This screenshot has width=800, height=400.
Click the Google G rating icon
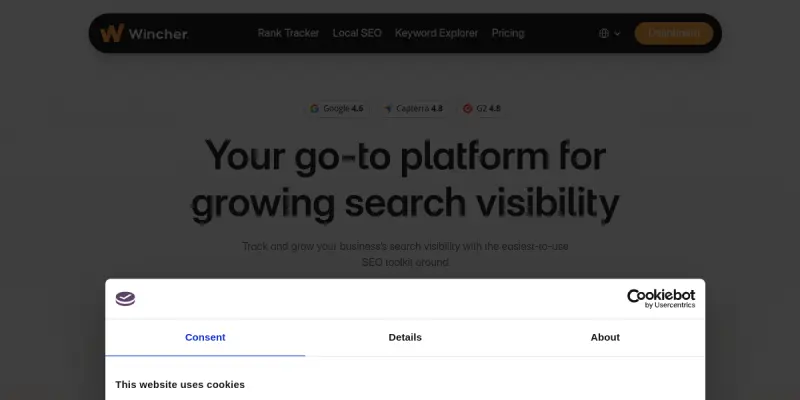click(314, 109)
